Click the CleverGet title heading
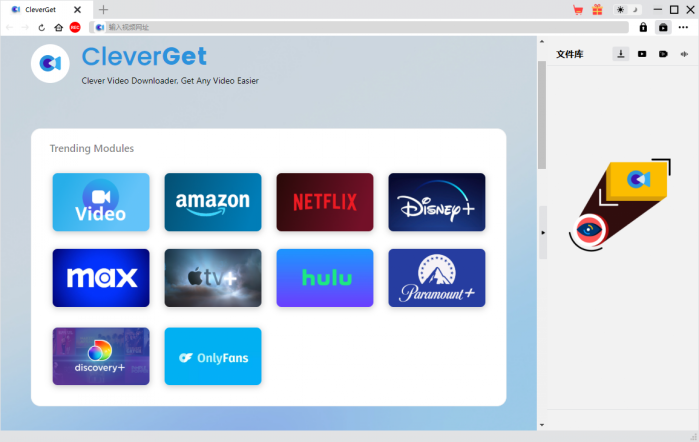The height and width of the screenshot is (442, 699). coord(144,57)
